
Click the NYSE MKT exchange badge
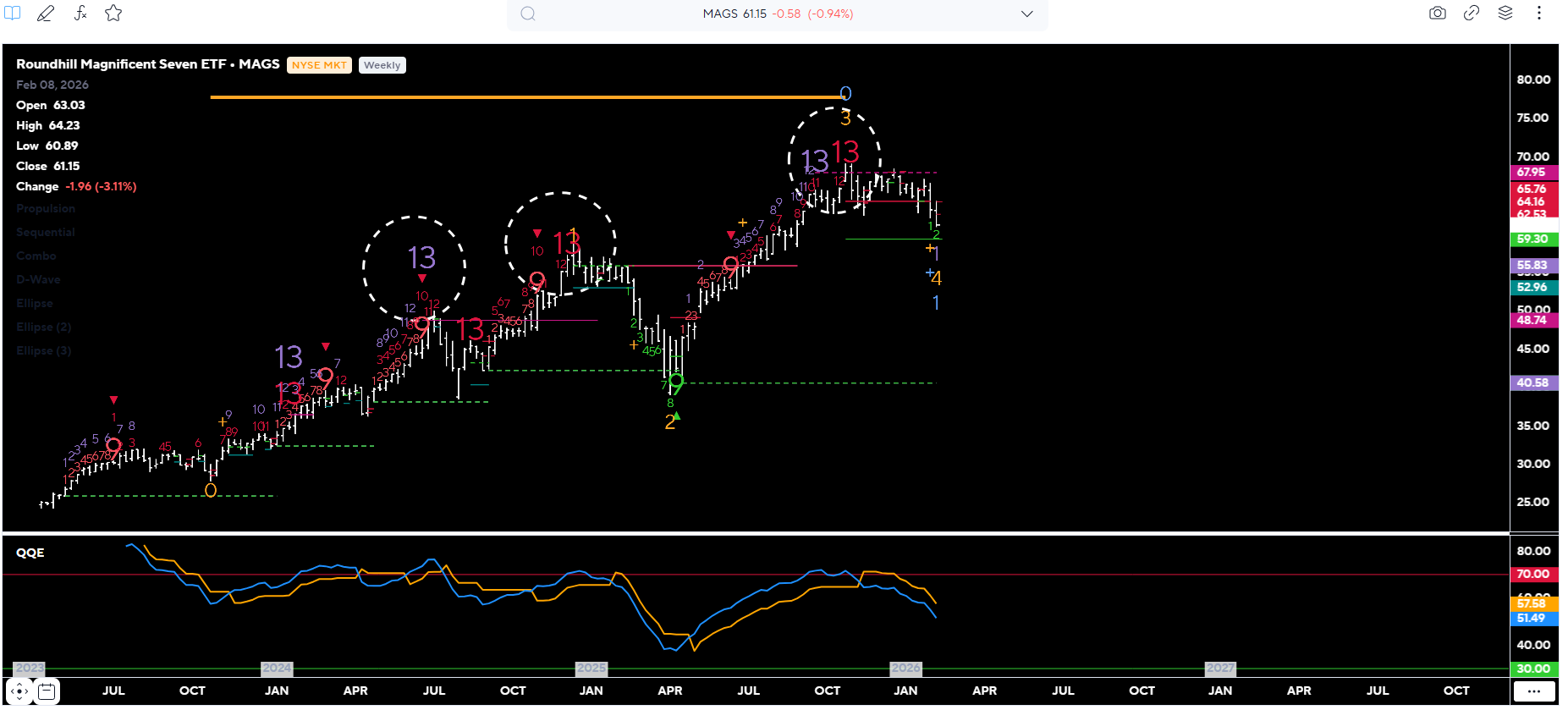tap(319, 65)
